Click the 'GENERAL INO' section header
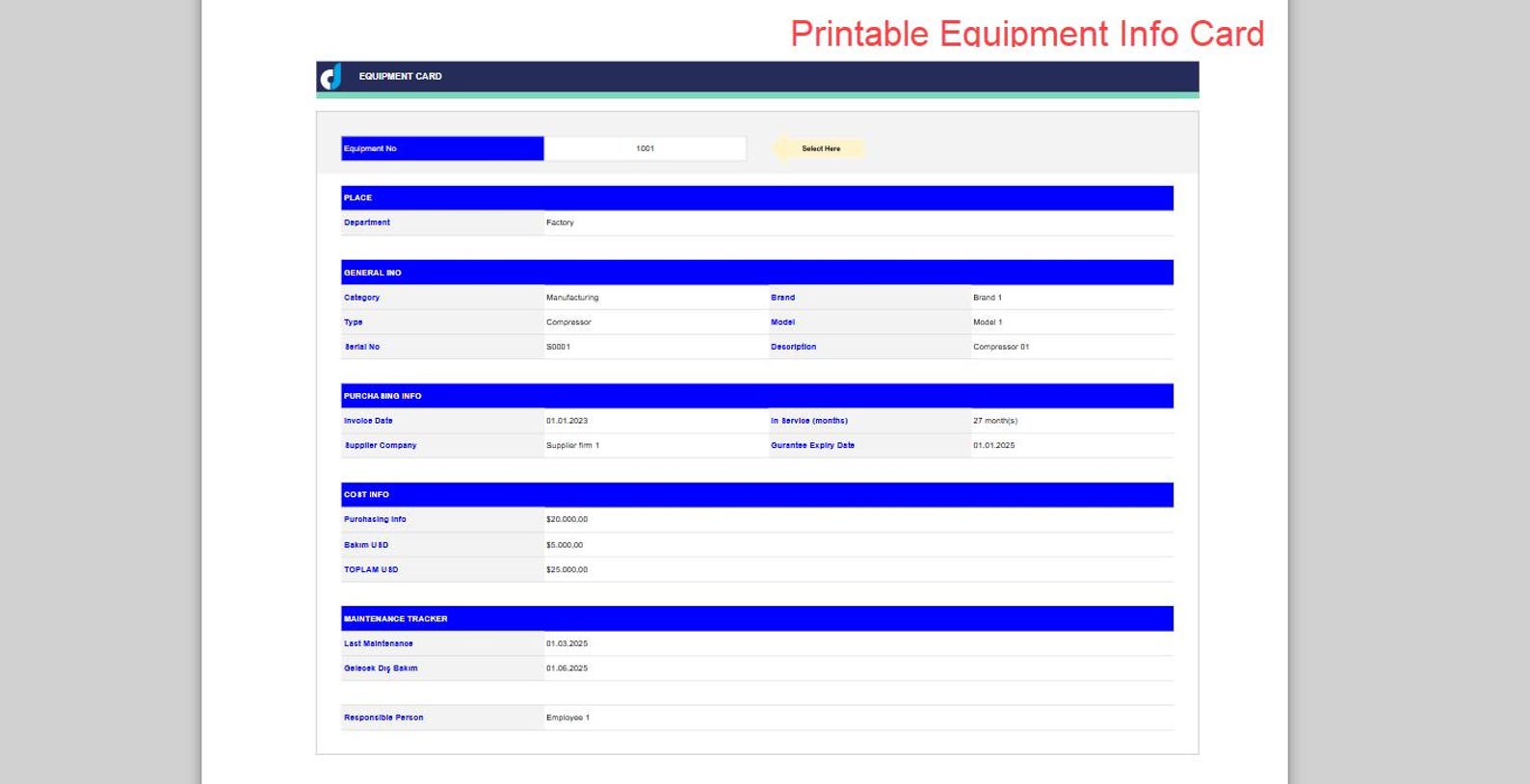The image size is (1530, 784). [757, 273]
